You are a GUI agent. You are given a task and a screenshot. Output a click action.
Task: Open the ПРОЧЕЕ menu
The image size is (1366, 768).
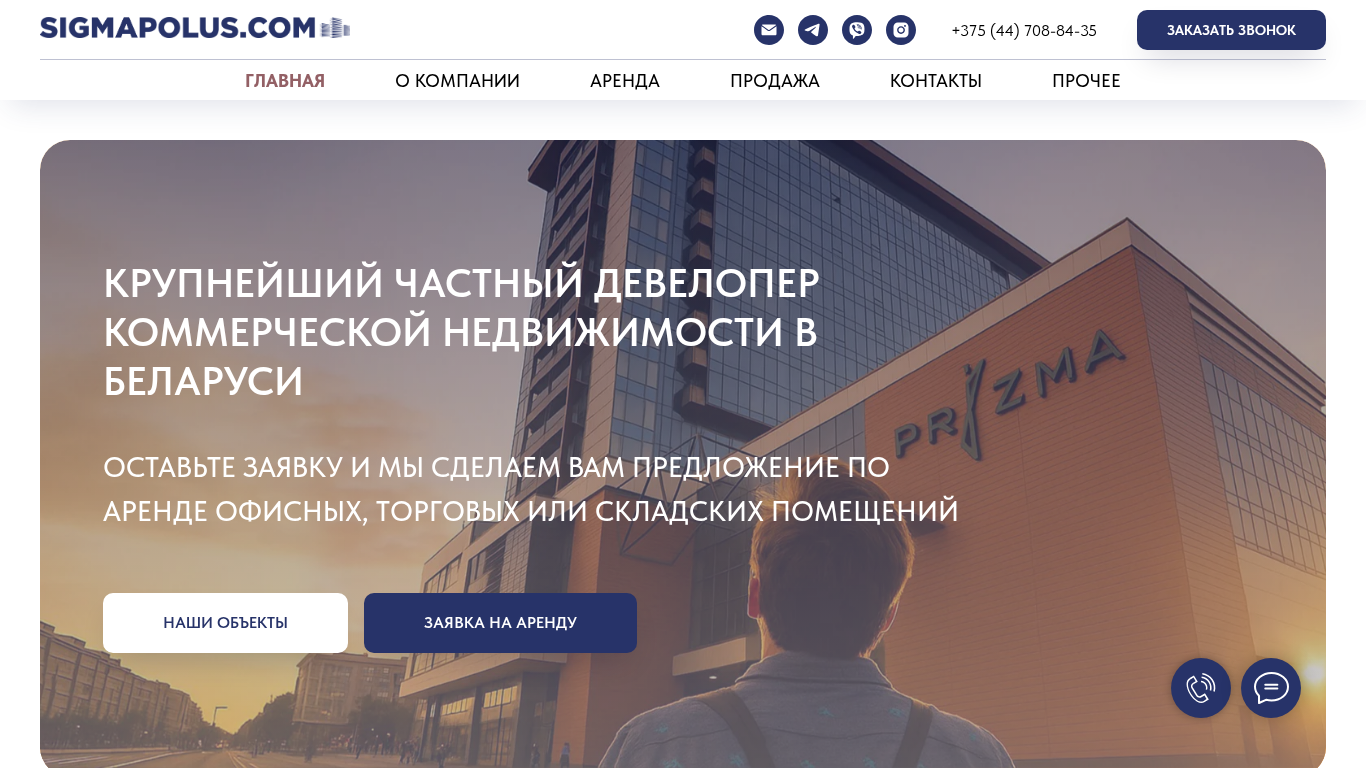1086,81
